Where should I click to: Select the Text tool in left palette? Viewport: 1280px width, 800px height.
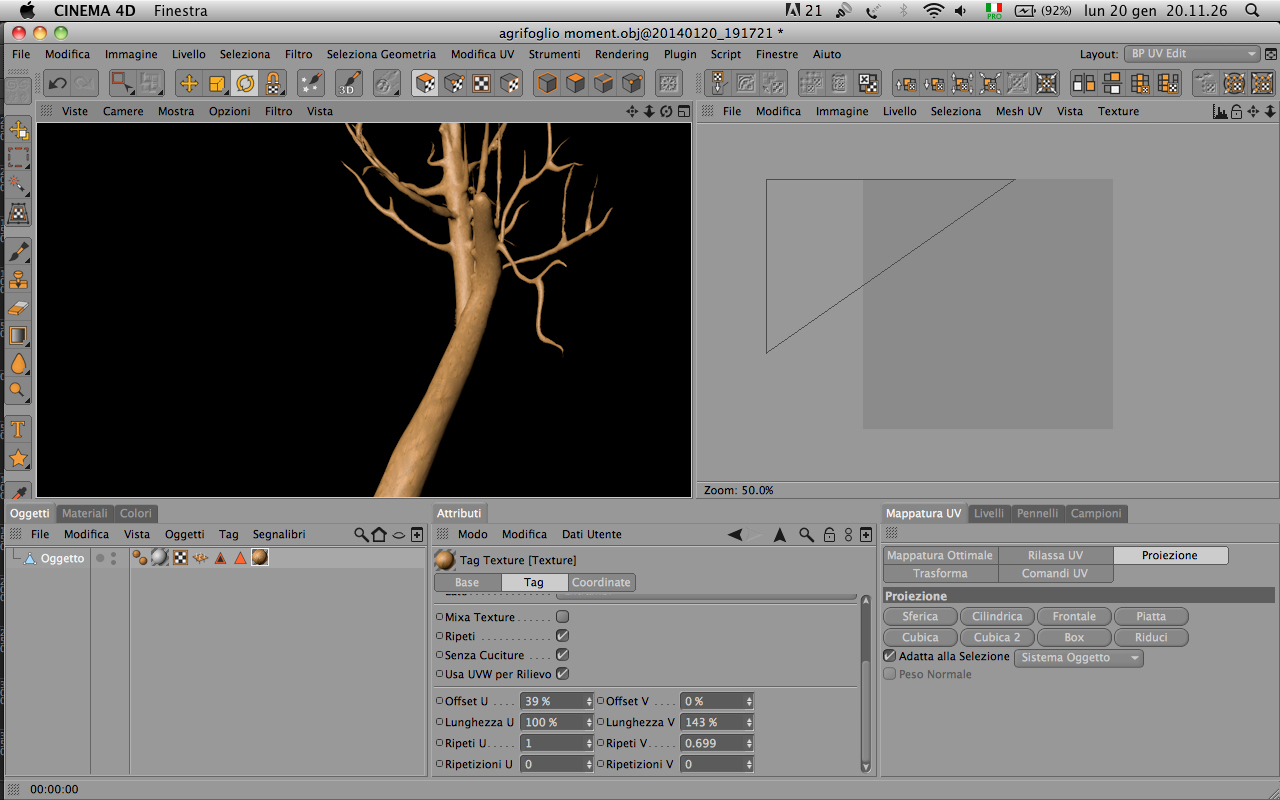pyautogui.click(x=18, y=430)
